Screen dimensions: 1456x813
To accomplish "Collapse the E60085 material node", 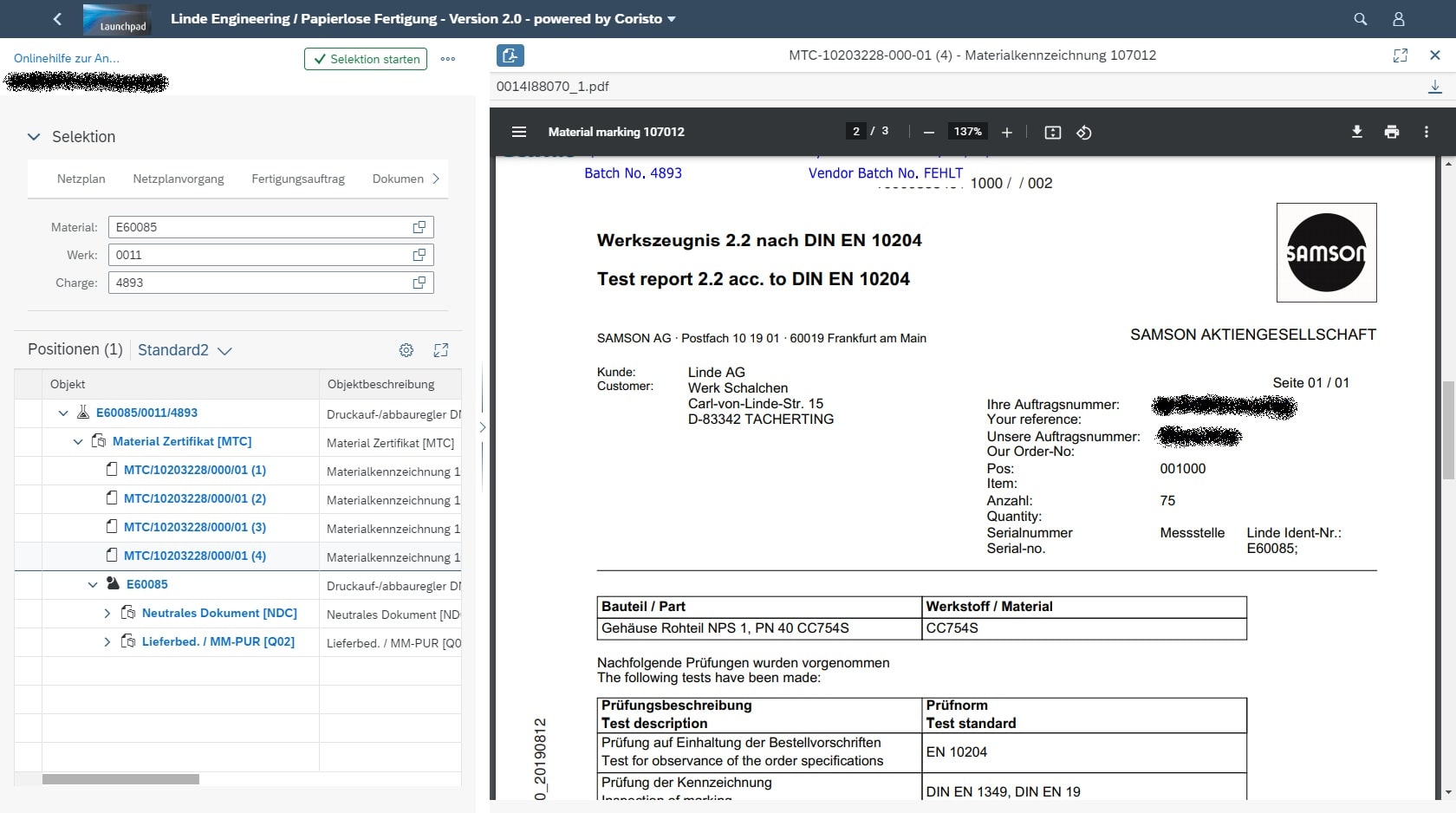I will coord(93,585).
